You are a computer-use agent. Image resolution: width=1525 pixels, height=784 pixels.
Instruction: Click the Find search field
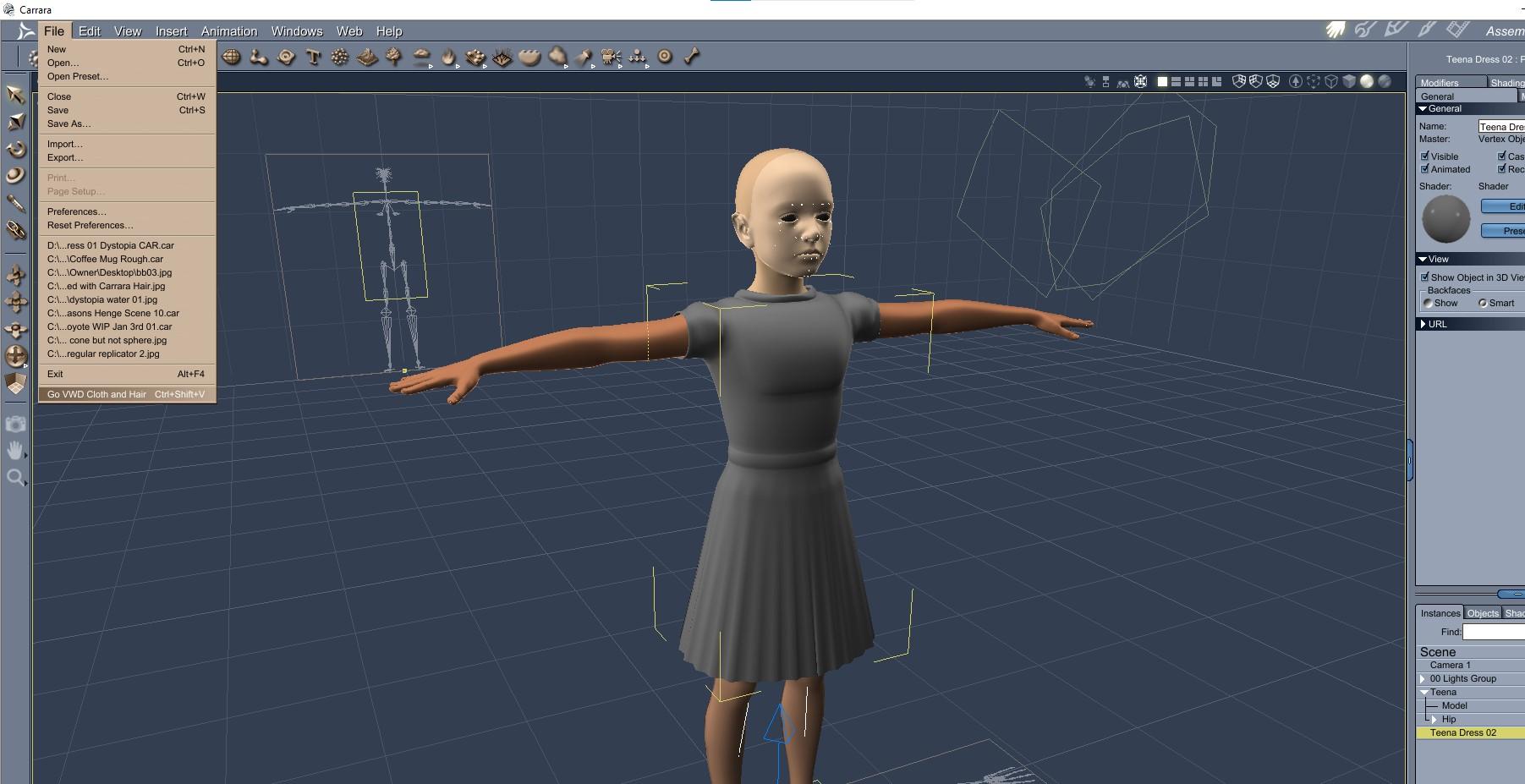(1494, 632)
